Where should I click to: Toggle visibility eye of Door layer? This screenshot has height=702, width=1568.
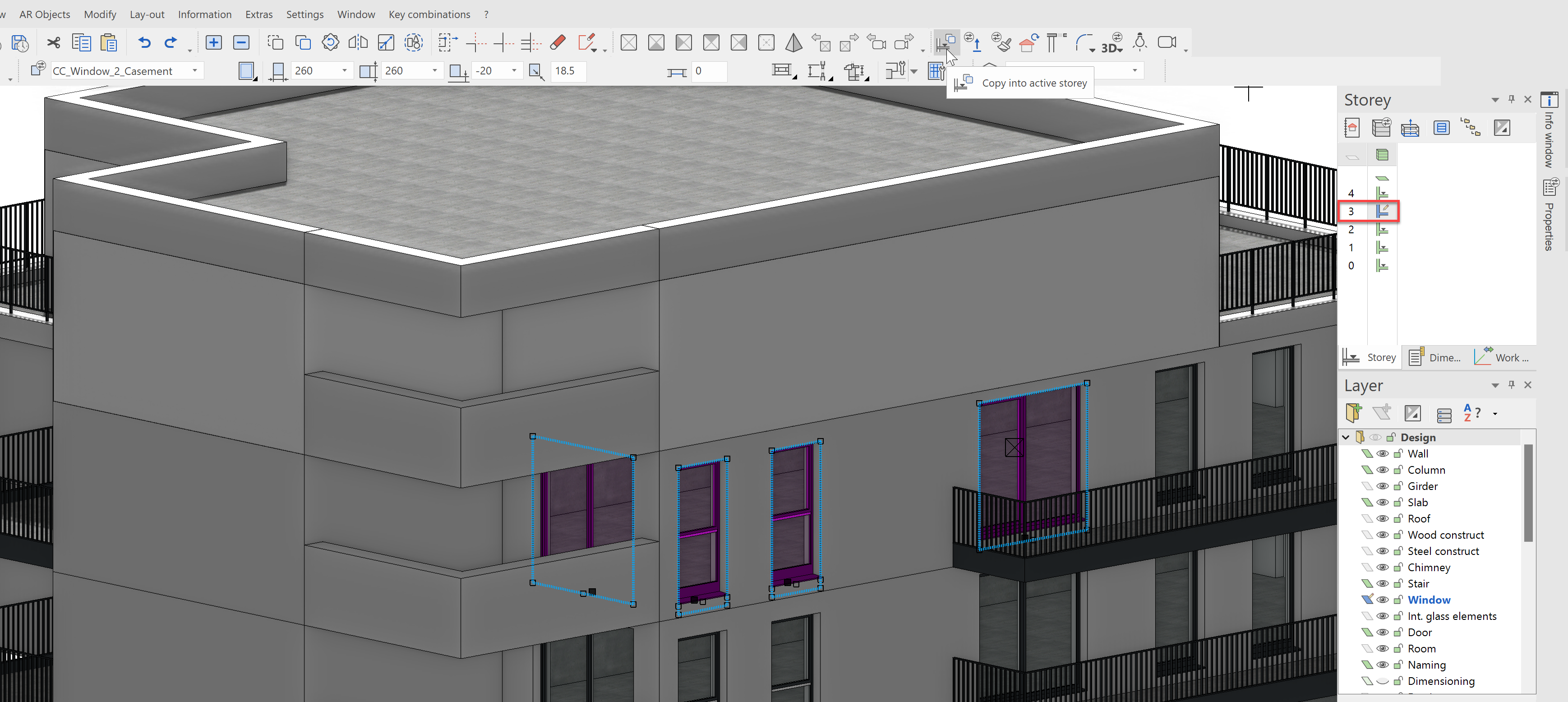[1383, 633]
